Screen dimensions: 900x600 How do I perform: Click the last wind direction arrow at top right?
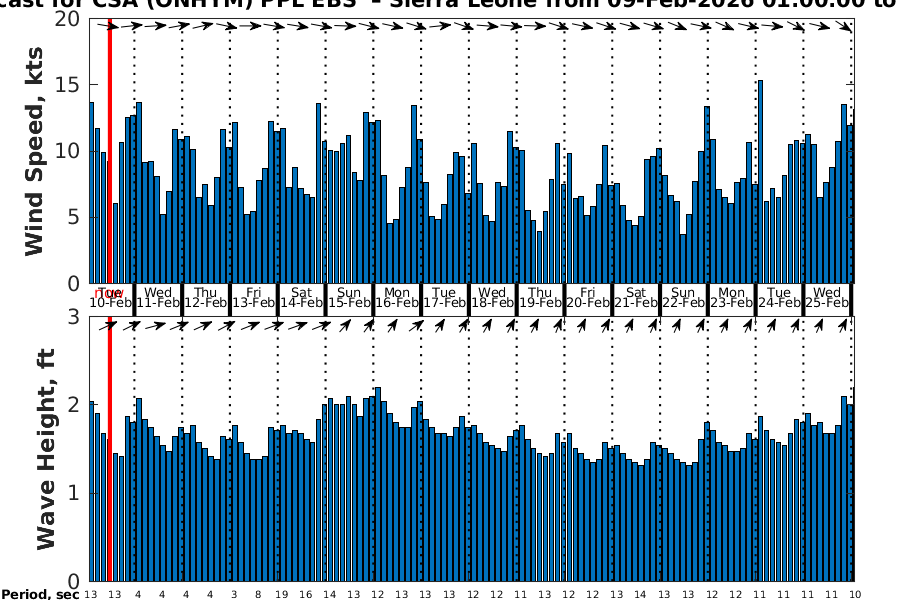pyautogui.click(x=846, y=27)
